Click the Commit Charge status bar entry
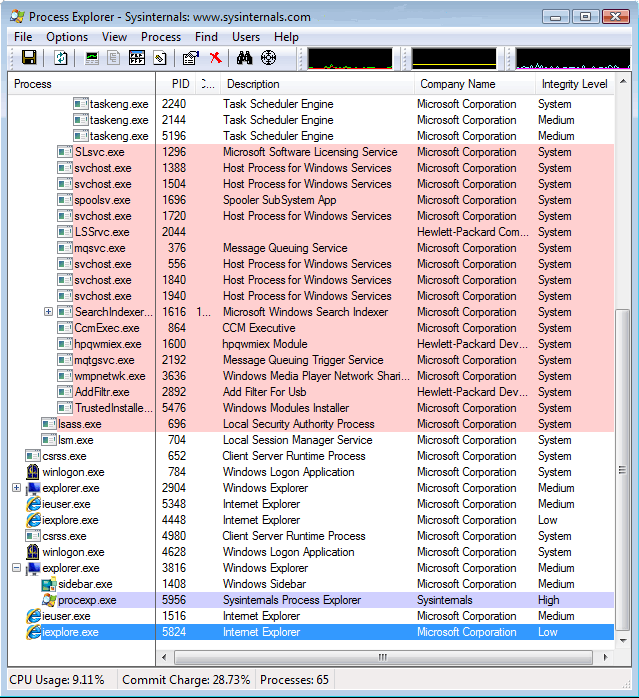Image resolution: width=639 pixels, height=698 pixels. [x=186, y=680]
